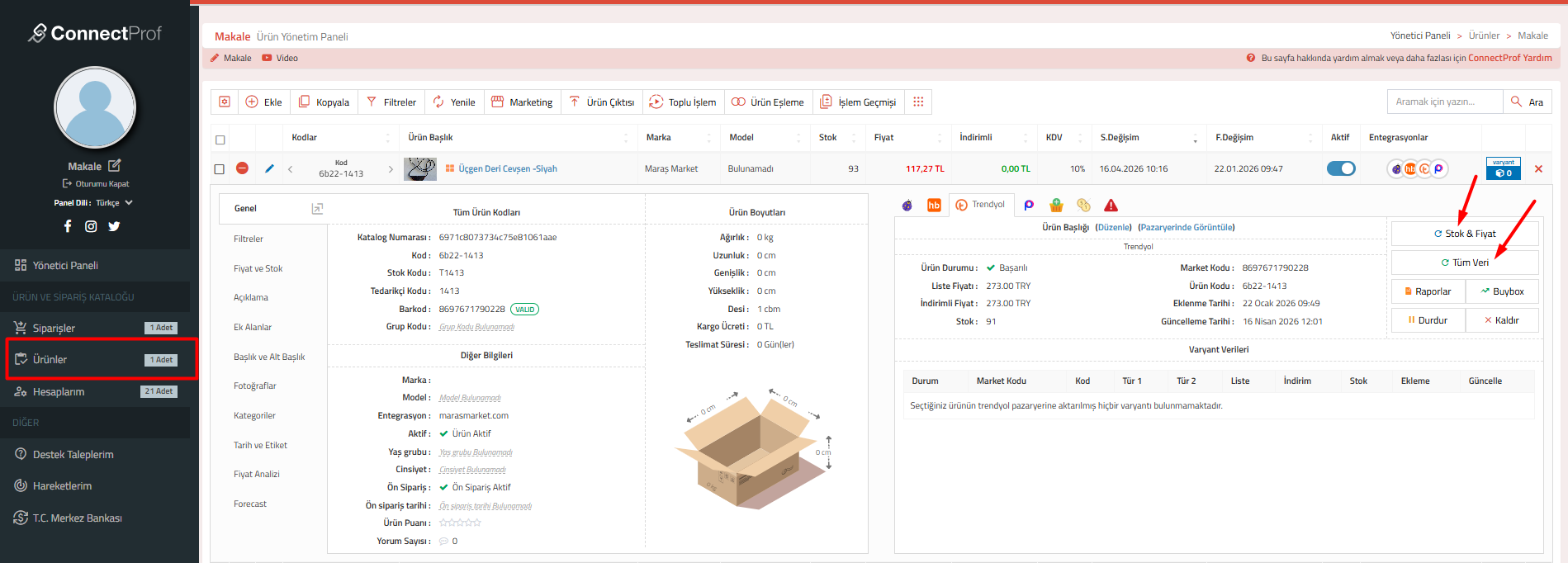Click the pop-out icon next to Genel
The image size is (1568, 563).
pyautogui.click(x=317, y=209)
